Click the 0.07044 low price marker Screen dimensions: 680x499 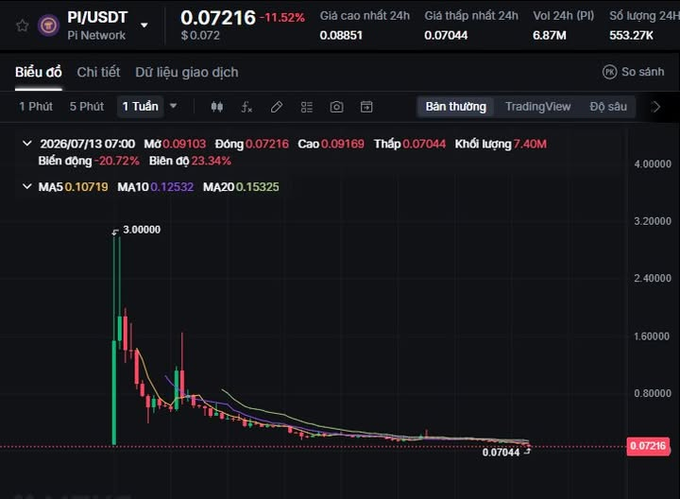(501, 453)
